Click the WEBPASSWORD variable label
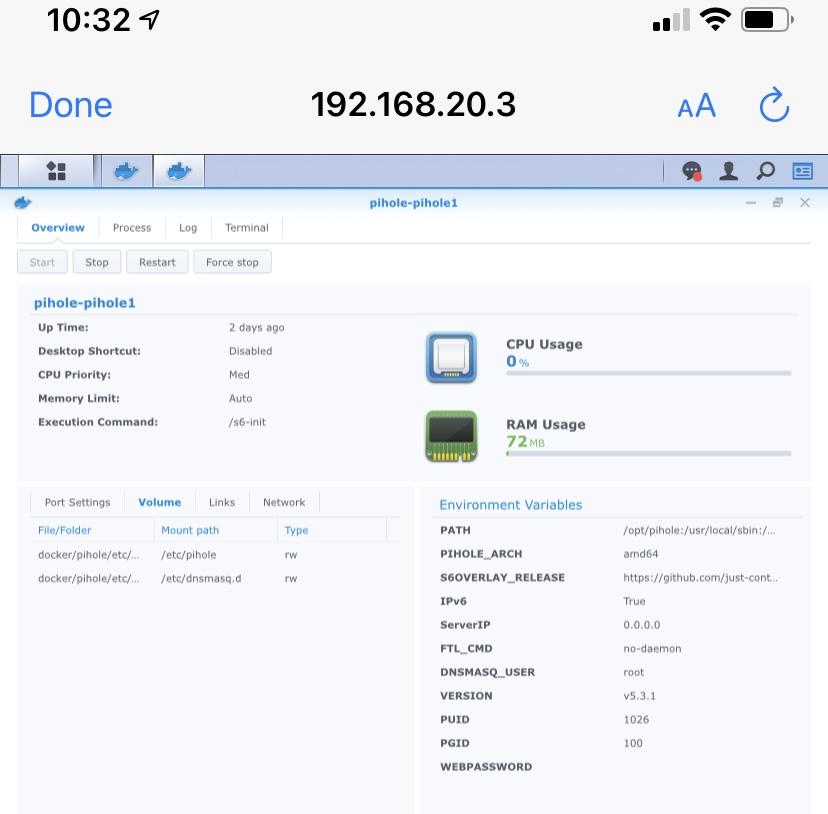 pyautogui.click(x=486, y=767)
